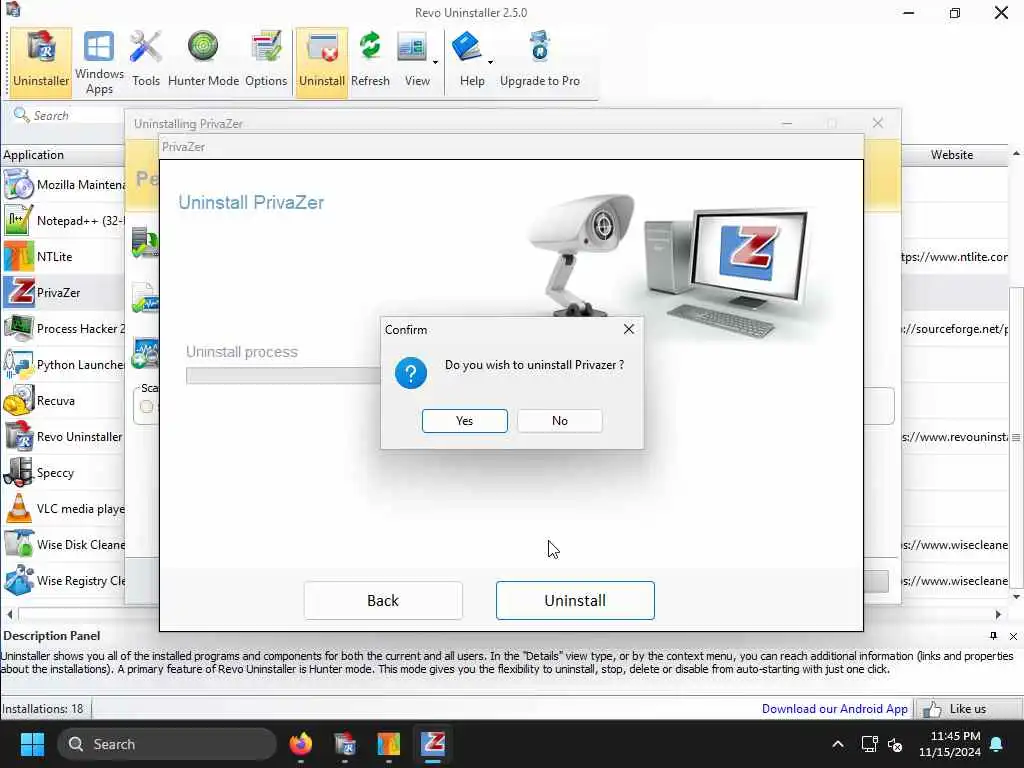Click the left arrow of horizontal scrollbar
This screenshot has width=1024, height=768.
point(9,615)
